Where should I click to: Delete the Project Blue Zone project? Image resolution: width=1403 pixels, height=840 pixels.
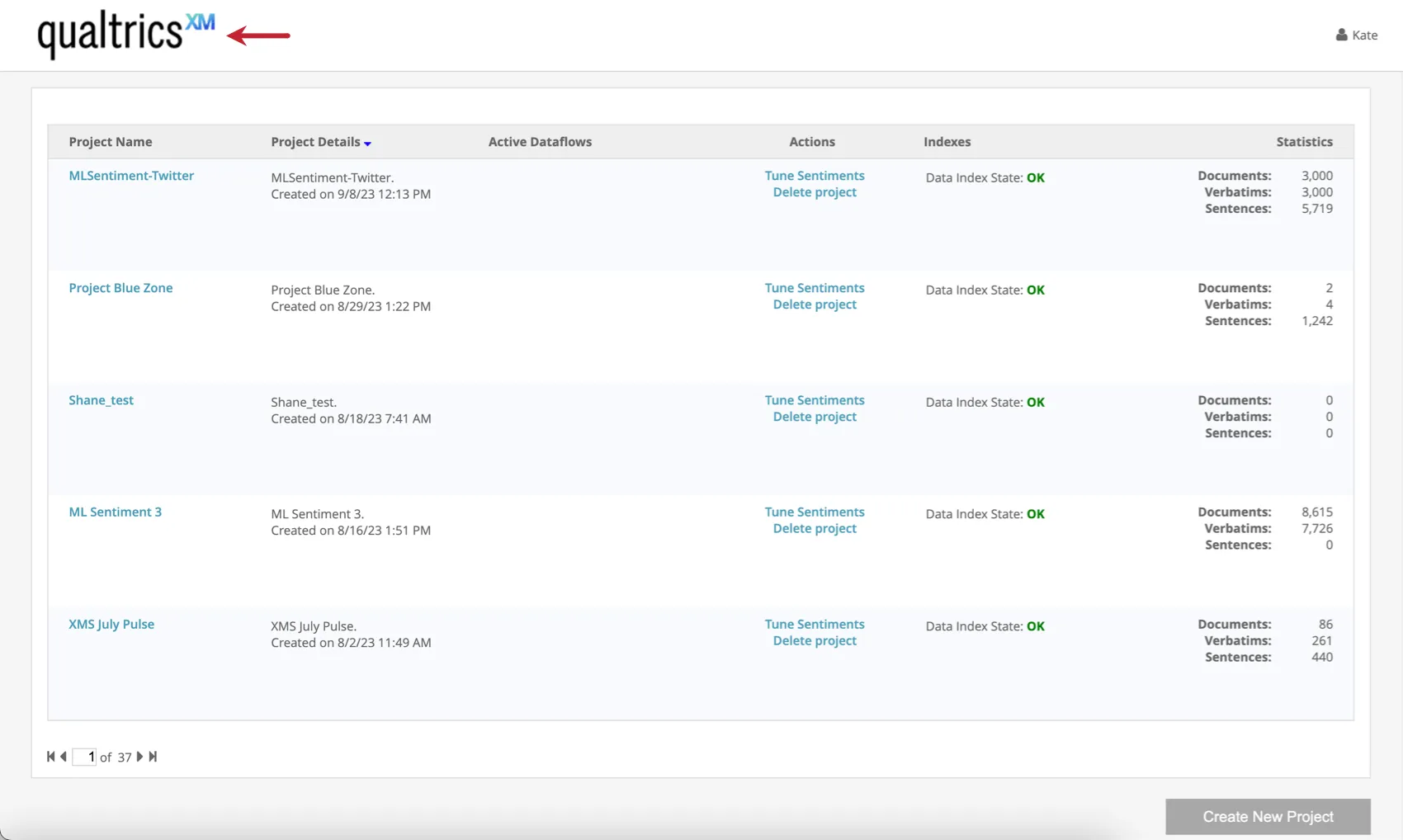click(815, 304)
